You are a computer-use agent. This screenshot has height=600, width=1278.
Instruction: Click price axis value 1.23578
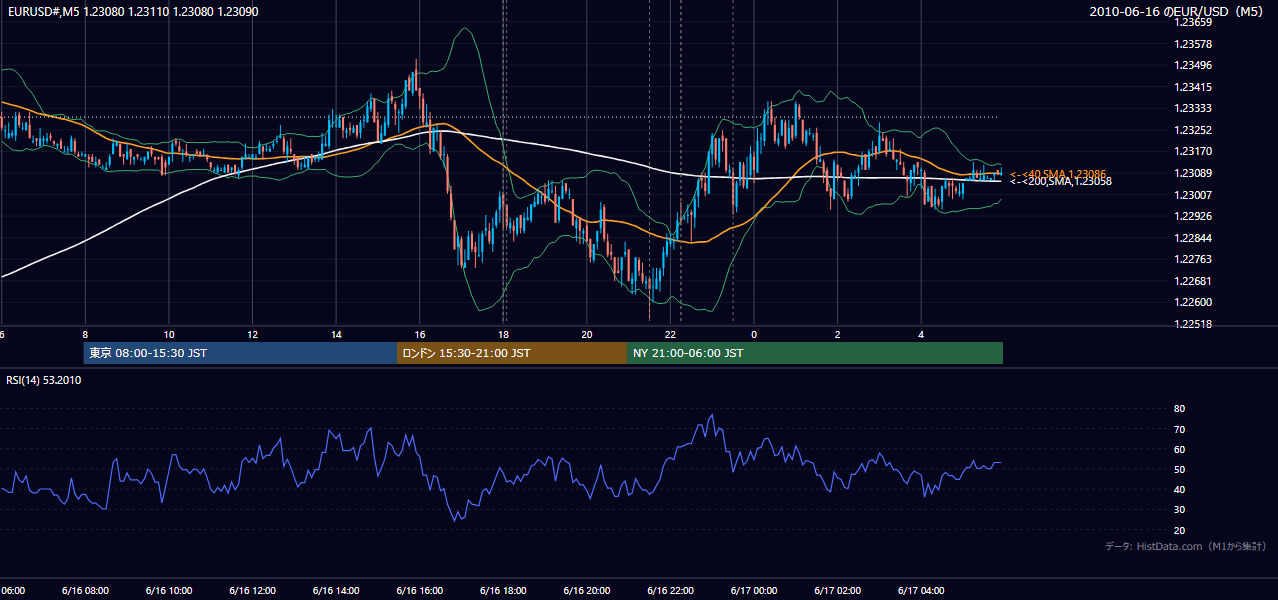1192,44
